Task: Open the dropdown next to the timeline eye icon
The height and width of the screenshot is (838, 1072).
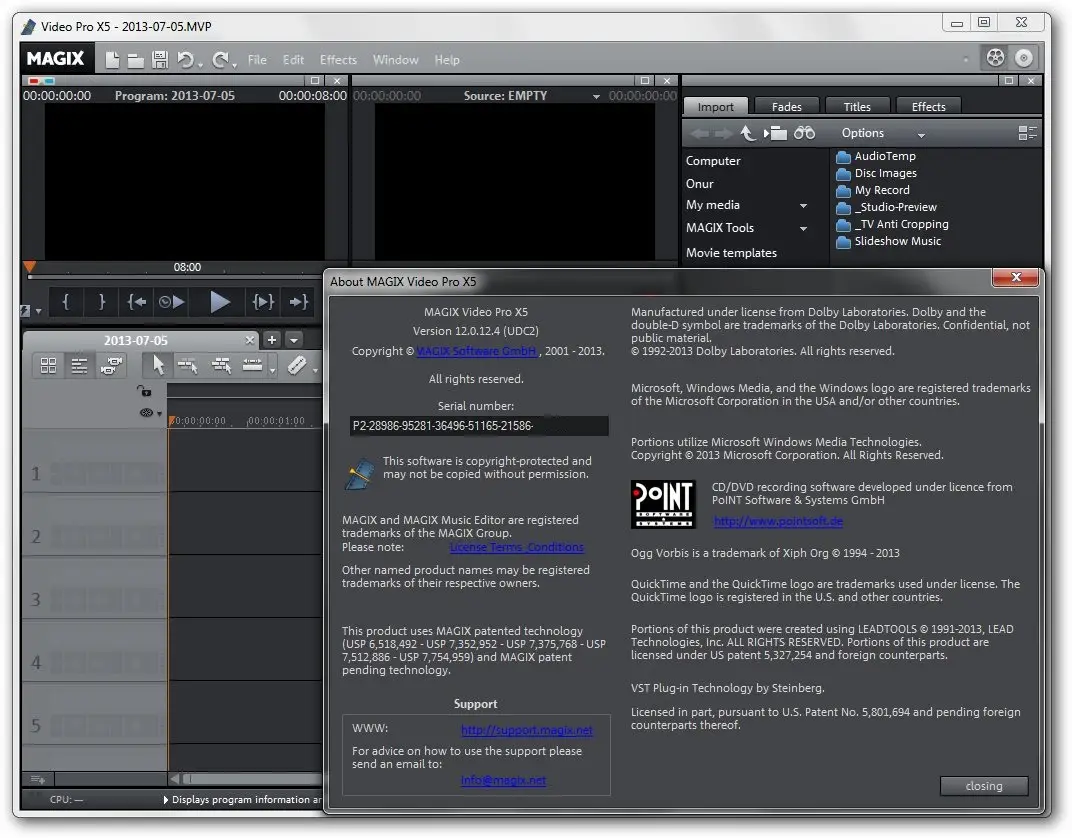Action: click(x=159, y=414)
